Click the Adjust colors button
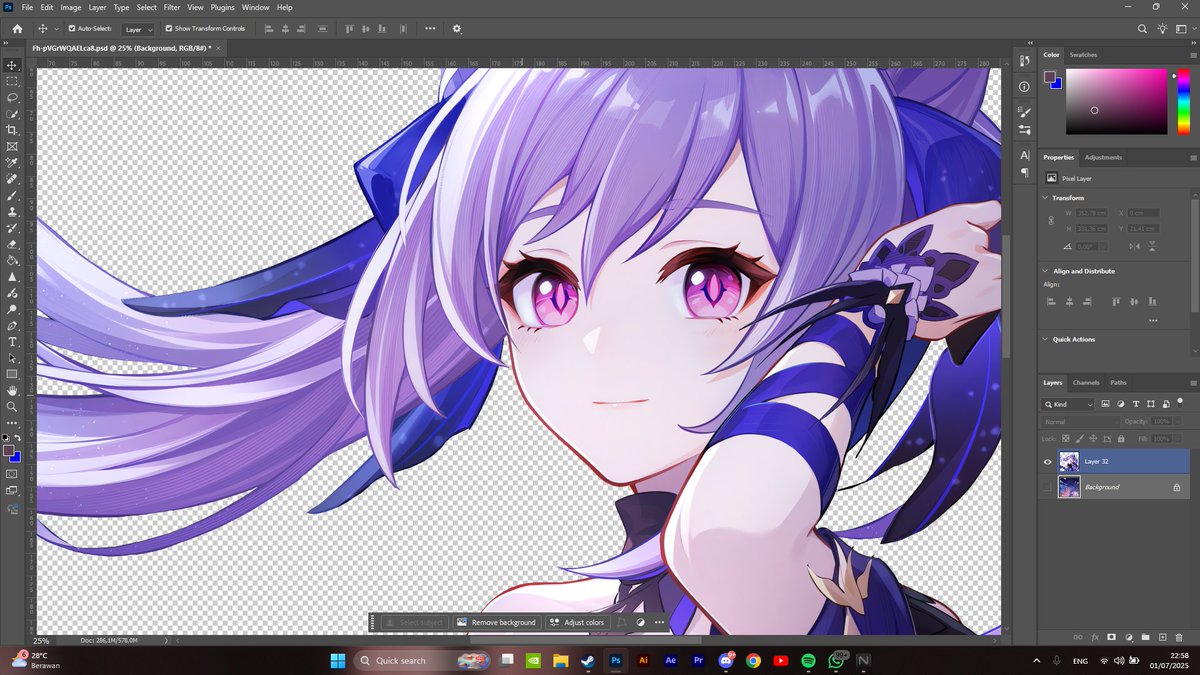Screen dimensions: 1200x675 tap(576, 622)
